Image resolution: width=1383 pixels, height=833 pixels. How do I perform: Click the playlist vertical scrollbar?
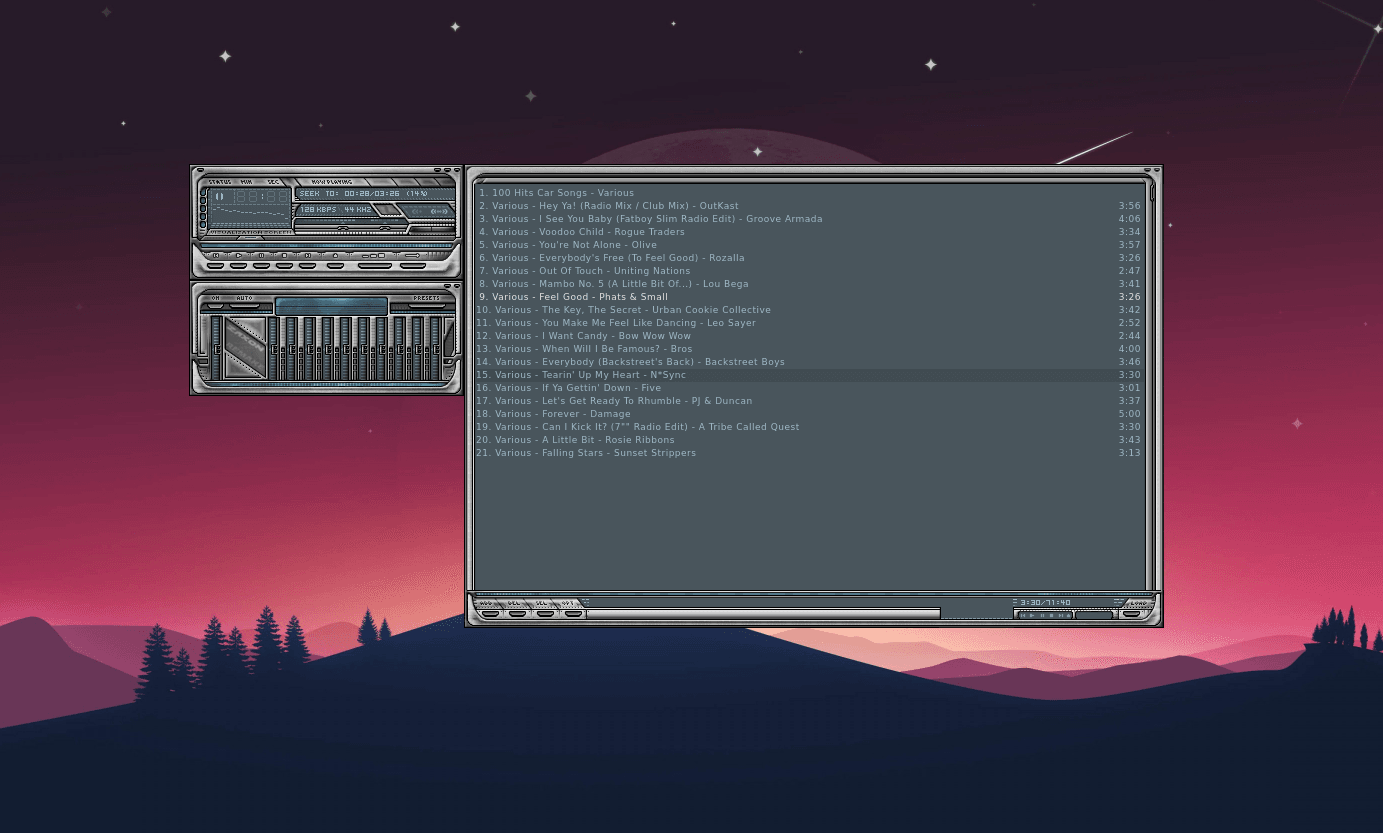(x=1152, y=386)
